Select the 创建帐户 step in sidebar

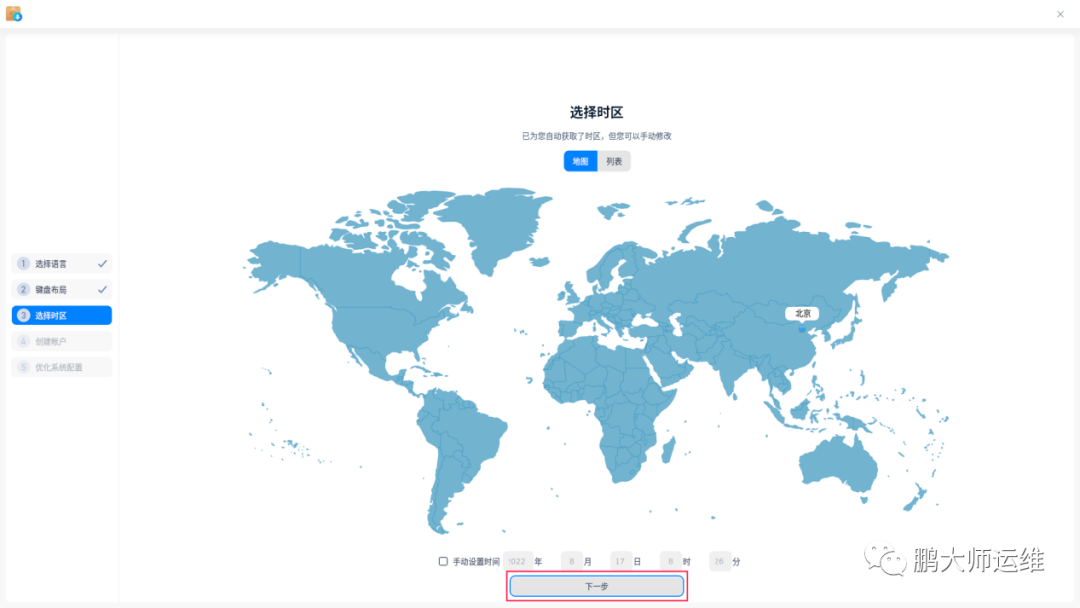(x=62, y=341)
